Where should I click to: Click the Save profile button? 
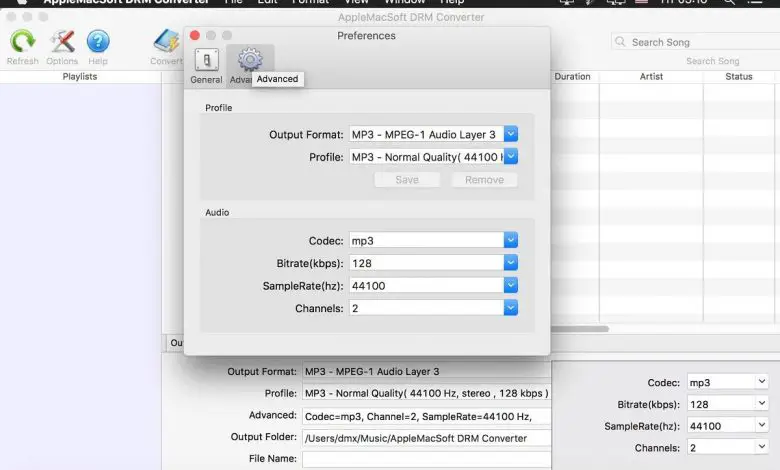pos(407,180)
